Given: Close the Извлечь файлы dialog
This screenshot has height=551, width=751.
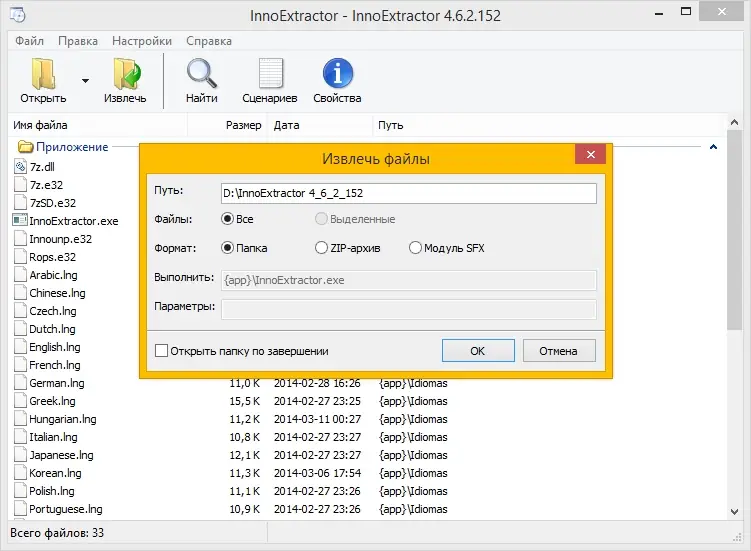Looking at the screenshot, I should point(591,154).
